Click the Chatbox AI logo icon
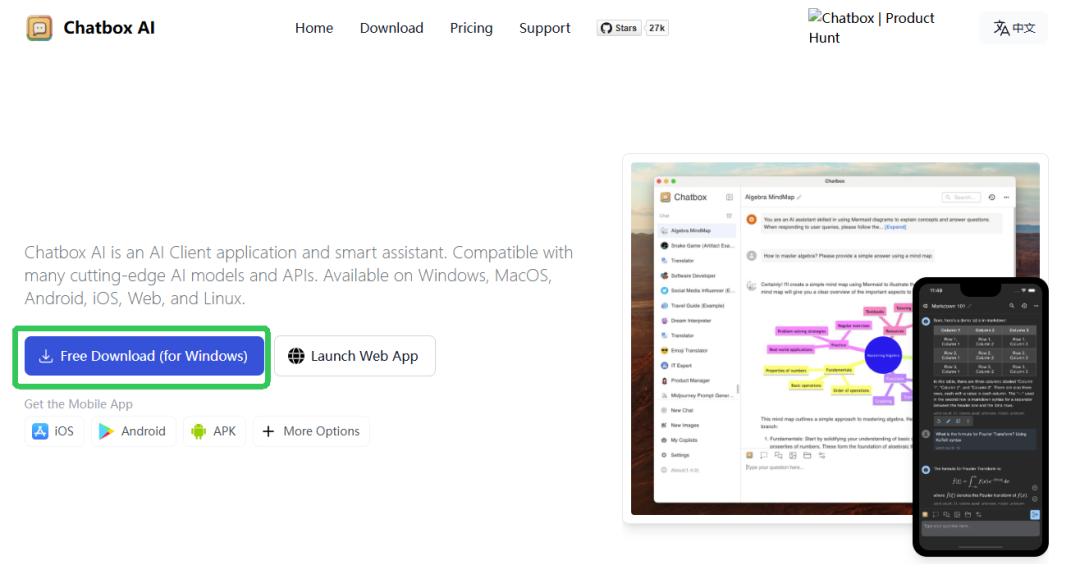The width and height of the screenshot is (1080, 565). 39,28
